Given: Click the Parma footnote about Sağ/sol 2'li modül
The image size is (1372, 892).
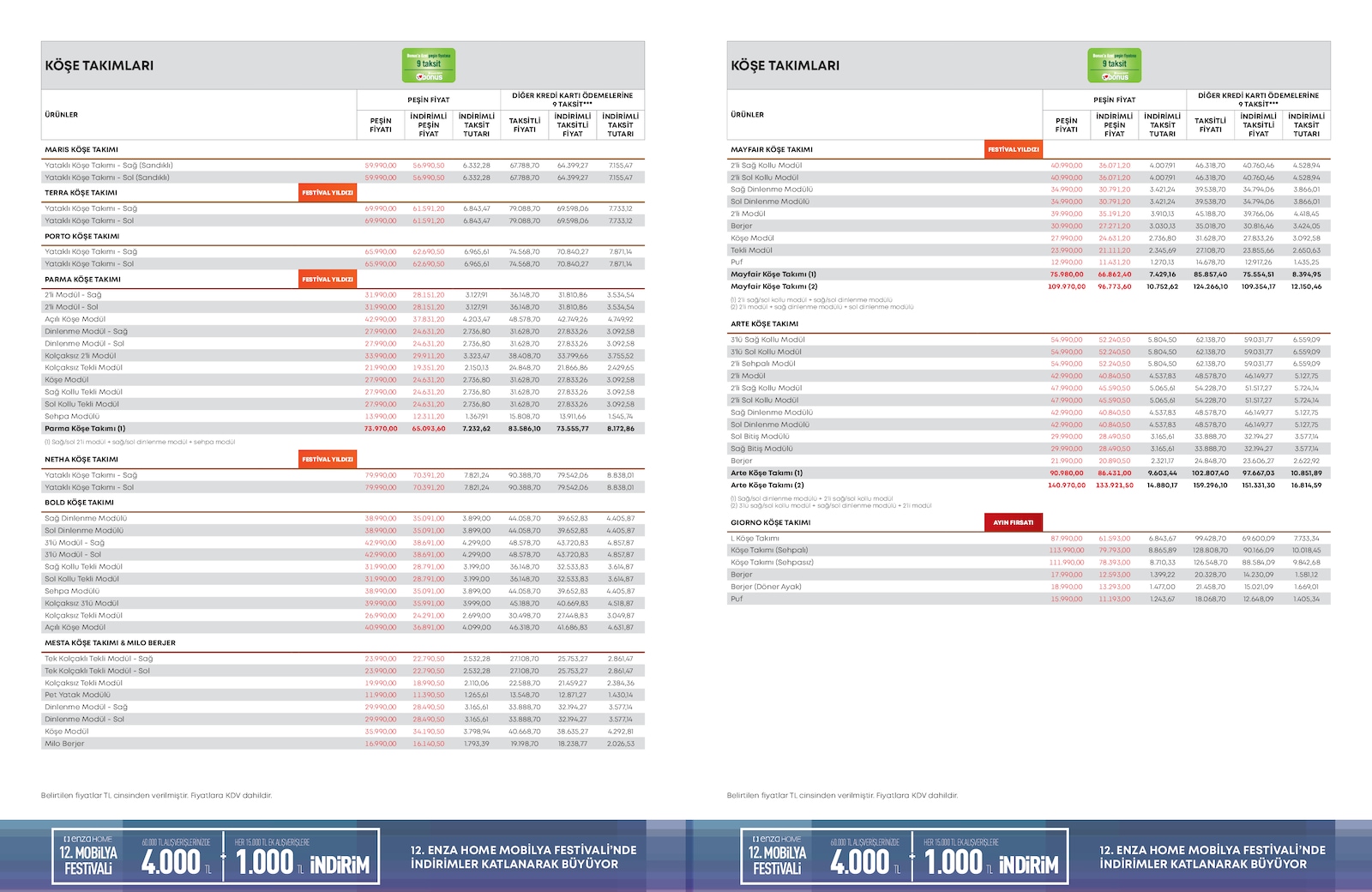Looking at the screenshot, I should pyautogui.click(x=140, y=442).
